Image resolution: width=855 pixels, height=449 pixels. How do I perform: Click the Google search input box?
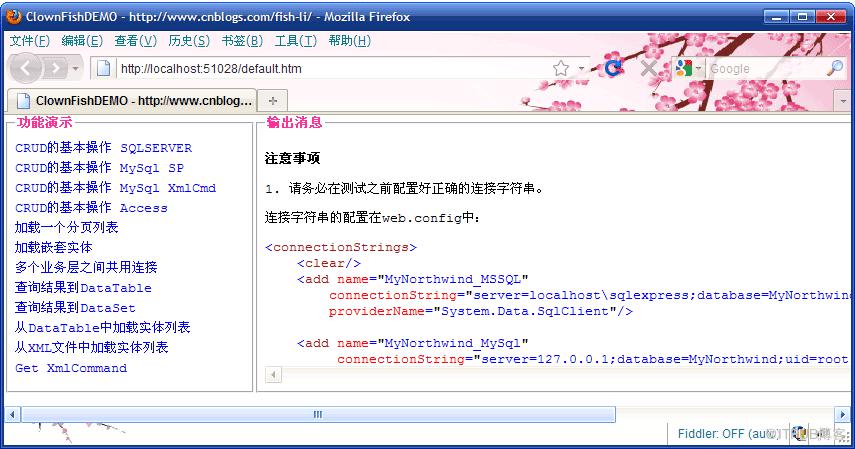pyautogui.click(x=766, y=69)
